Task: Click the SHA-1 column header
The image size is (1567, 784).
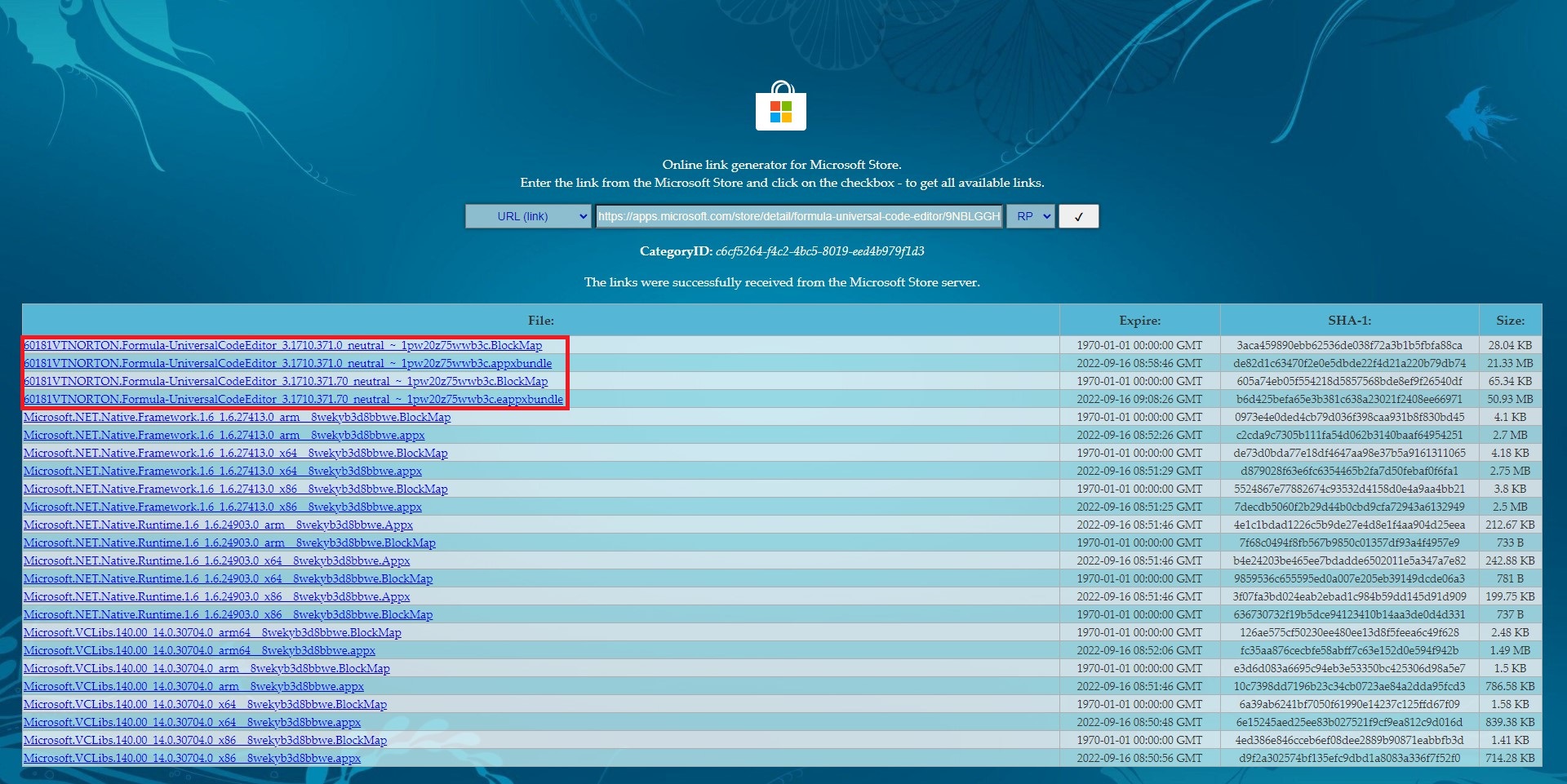Action: [1349, 321]
